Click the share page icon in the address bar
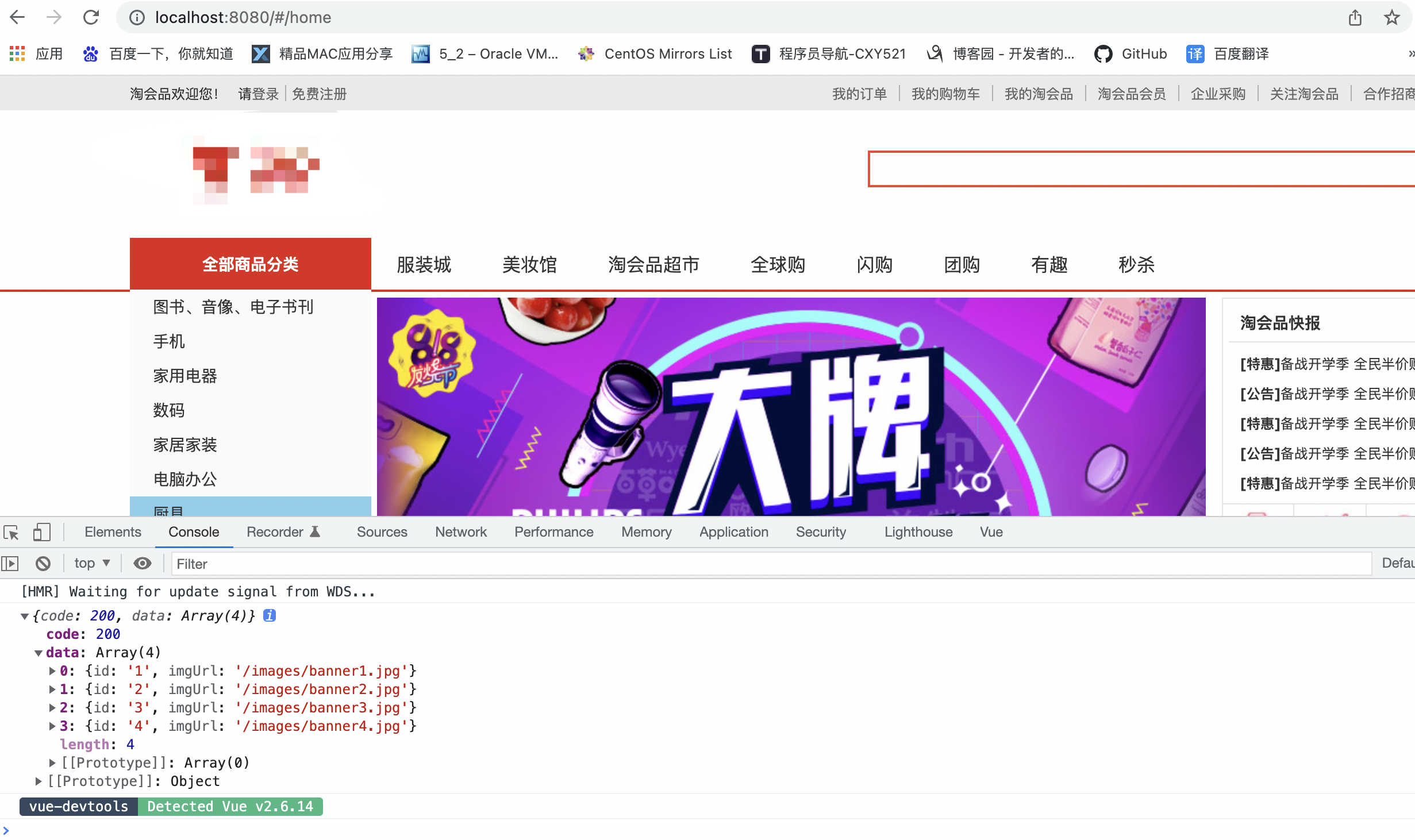 pyautogui.click(x=1355, y=17)
